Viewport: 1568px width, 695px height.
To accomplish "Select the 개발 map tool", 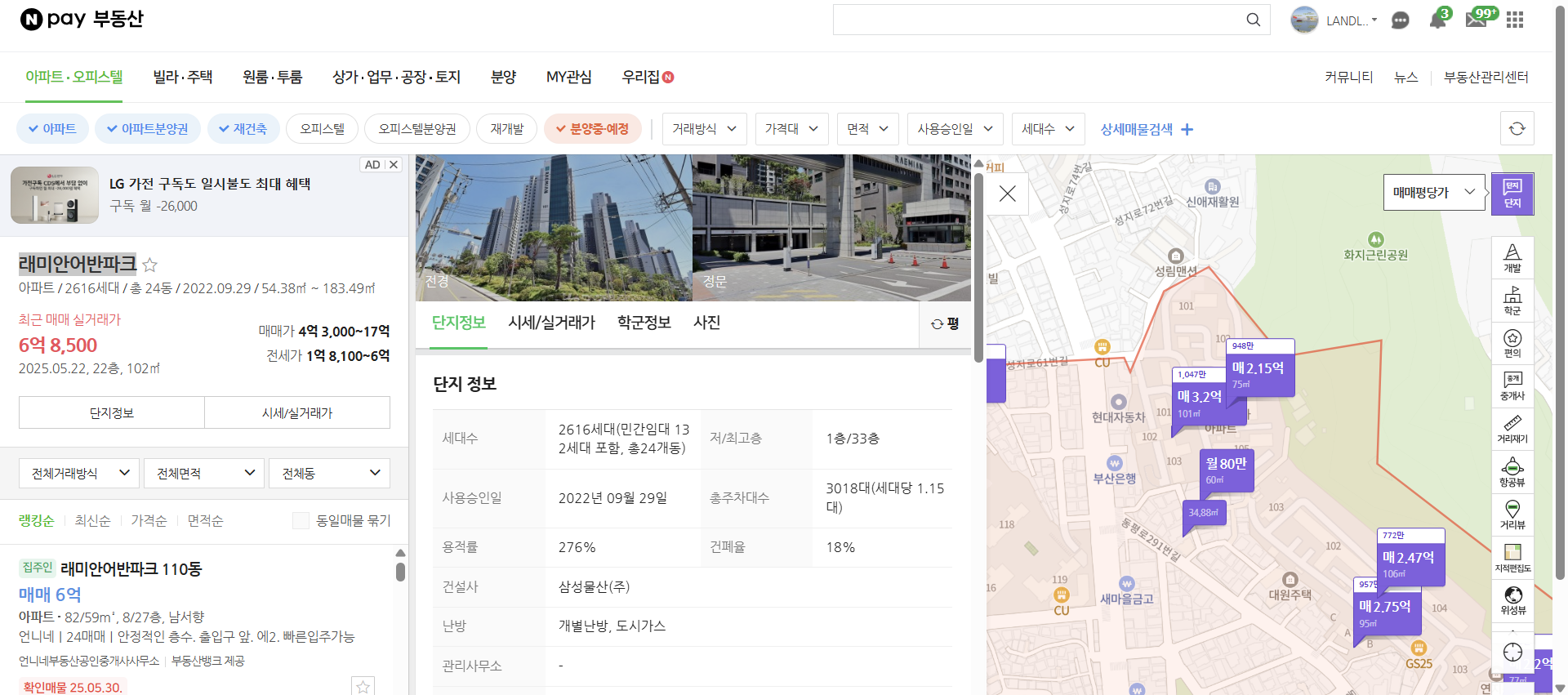I will tap(1512, 258).
